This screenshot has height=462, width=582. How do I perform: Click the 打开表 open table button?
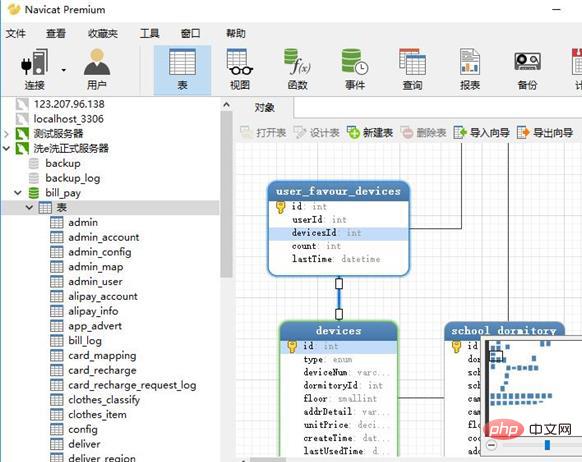[x=263, y=132]
